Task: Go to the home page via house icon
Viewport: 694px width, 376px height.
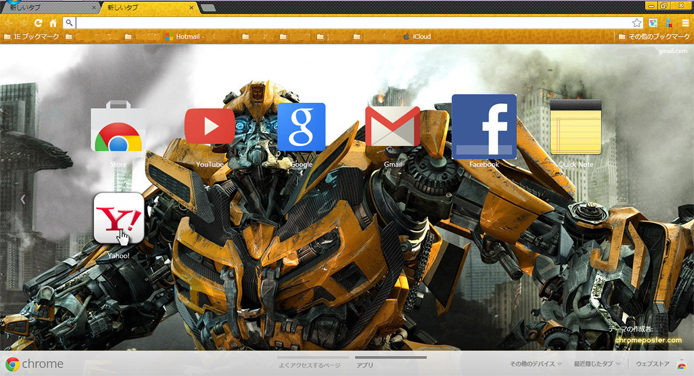Action: coord(53,23)
